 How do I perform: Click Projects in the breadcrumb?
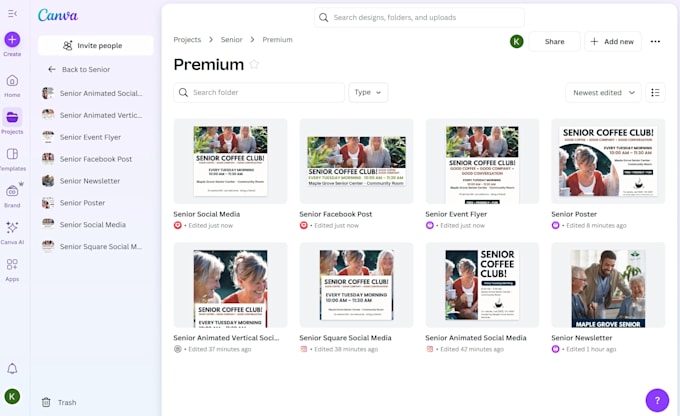point(187,39)
